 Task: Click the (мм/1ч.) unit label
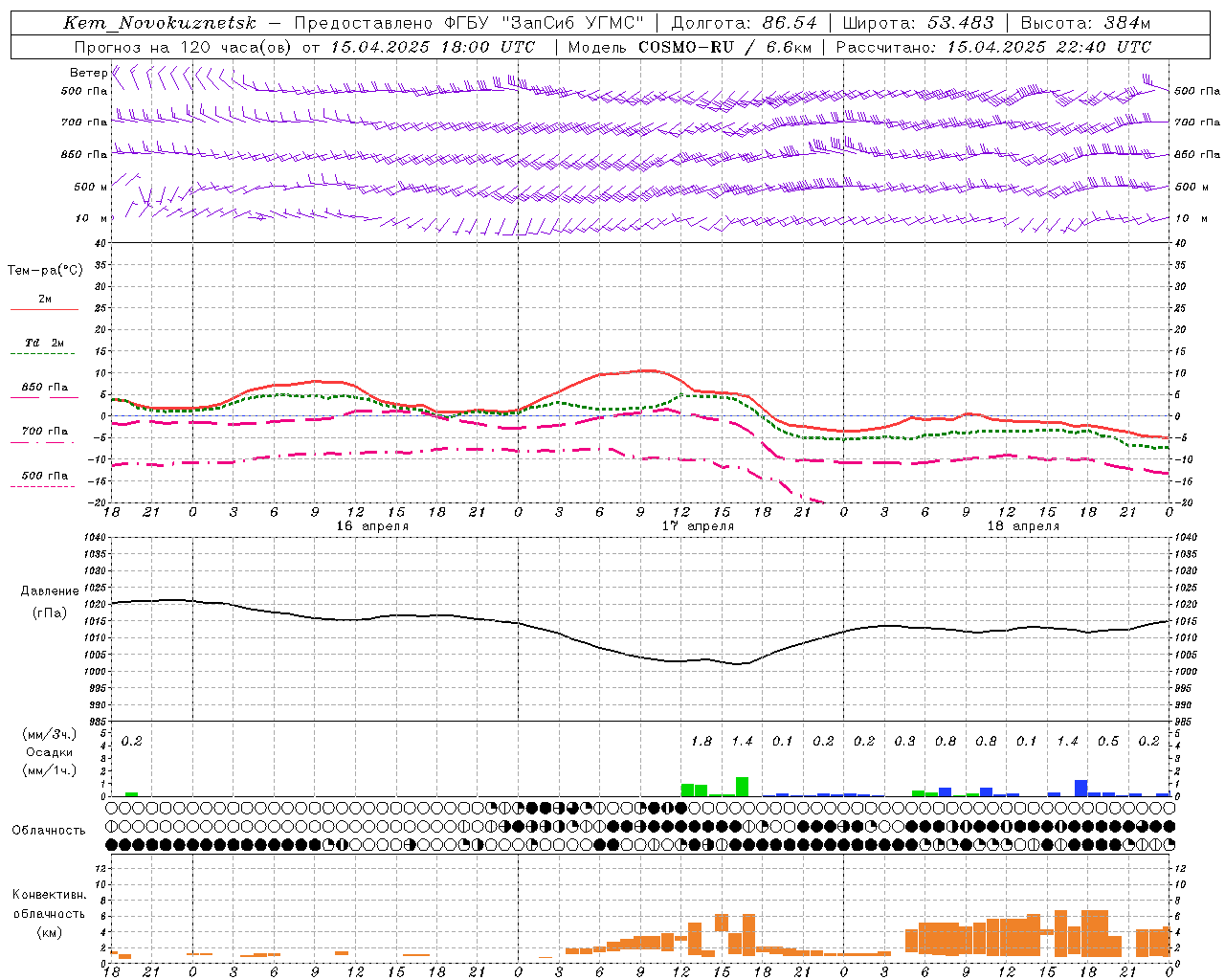pyautogui.click(x=49, y=770)
